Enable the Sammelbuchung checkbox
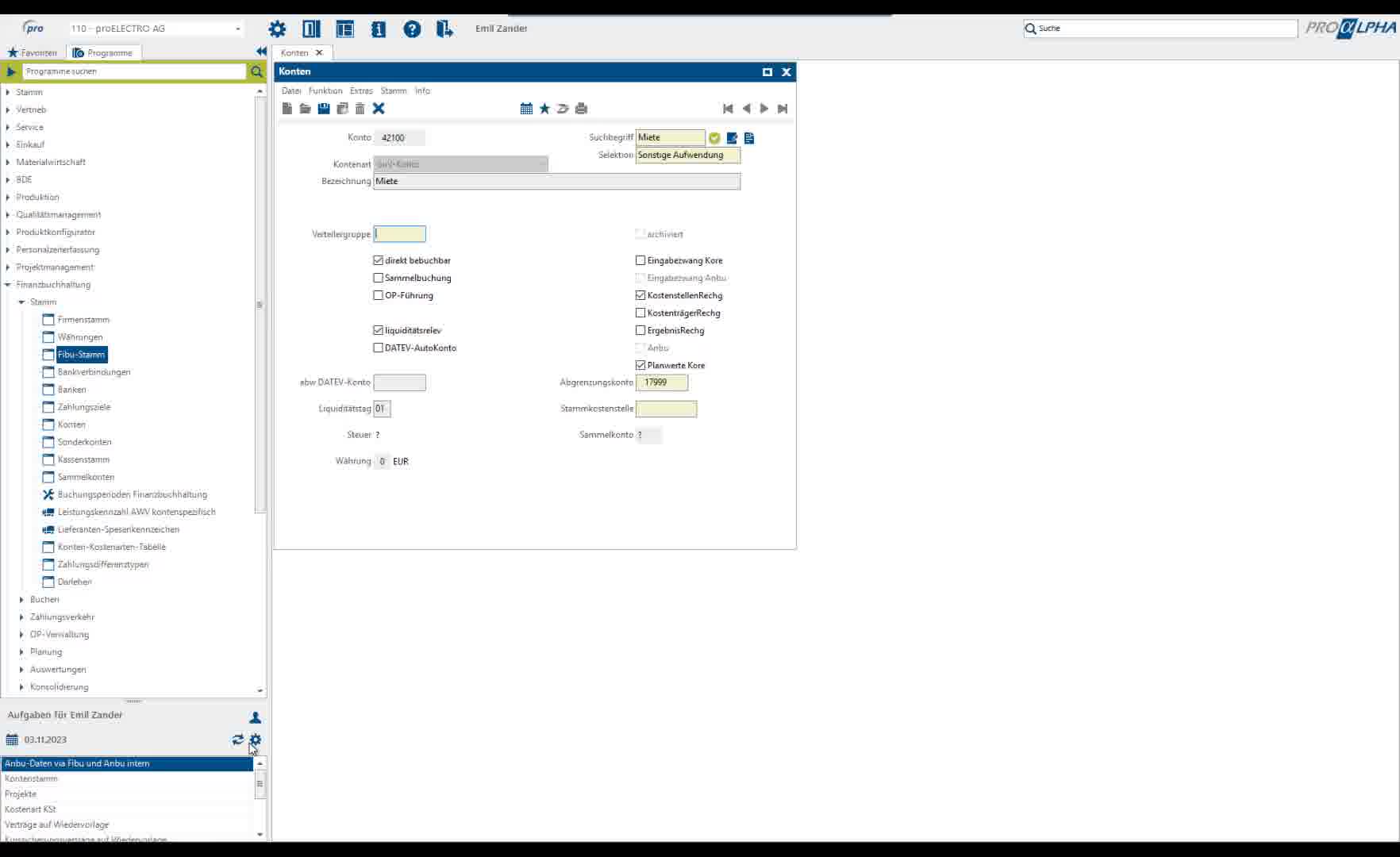This screenshot has width=1400, height=857. pos(379,278)
